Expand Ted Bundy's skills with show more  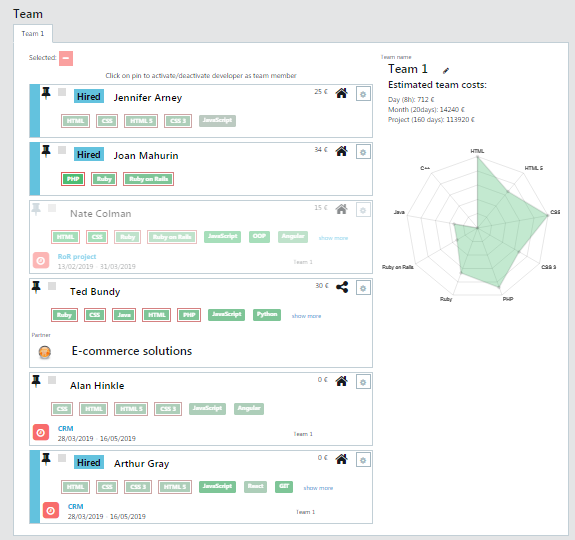click(307, 316)
